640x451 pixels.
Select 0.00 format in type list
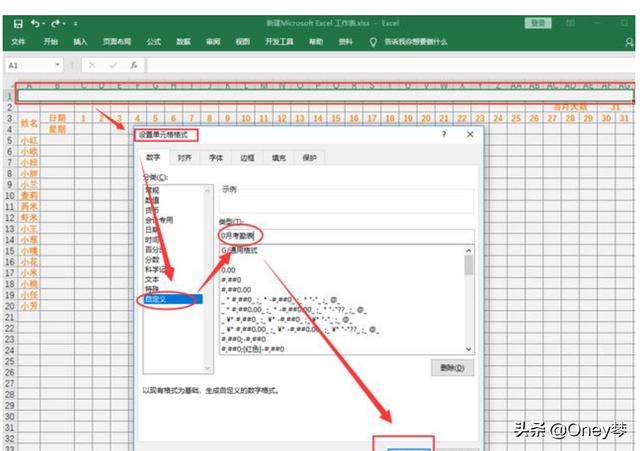(229, 269)
